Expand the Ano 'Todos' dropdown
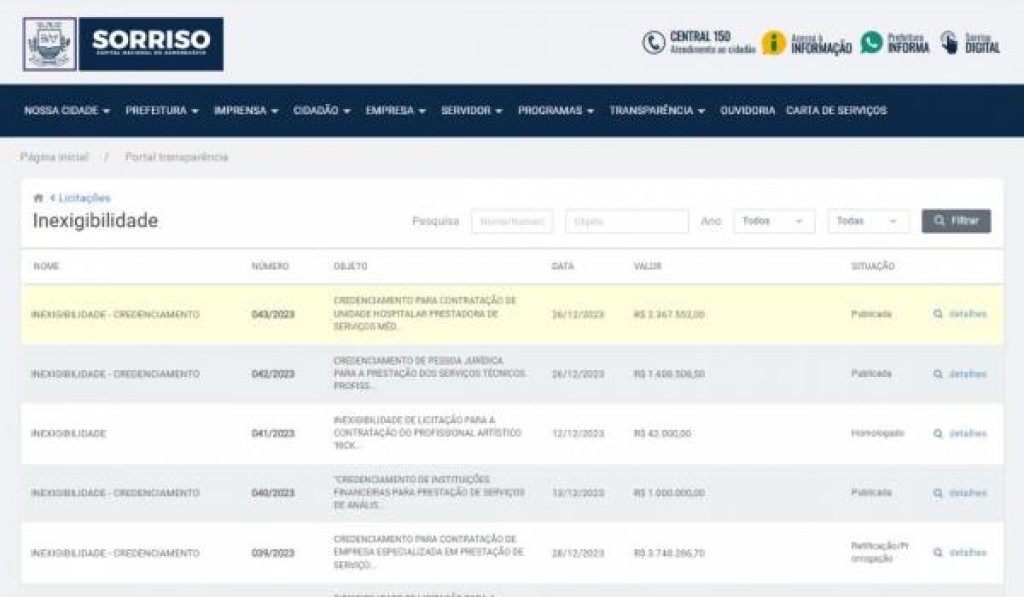1024x597 pixels. point(773,221)
